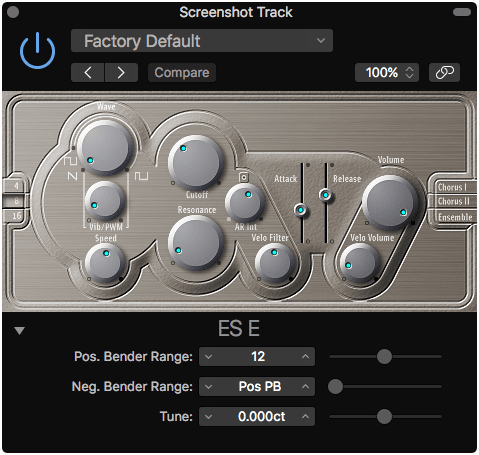
Task: Enable the Chorus II effect
Action: pyautogui.click(x=453, y=201)
